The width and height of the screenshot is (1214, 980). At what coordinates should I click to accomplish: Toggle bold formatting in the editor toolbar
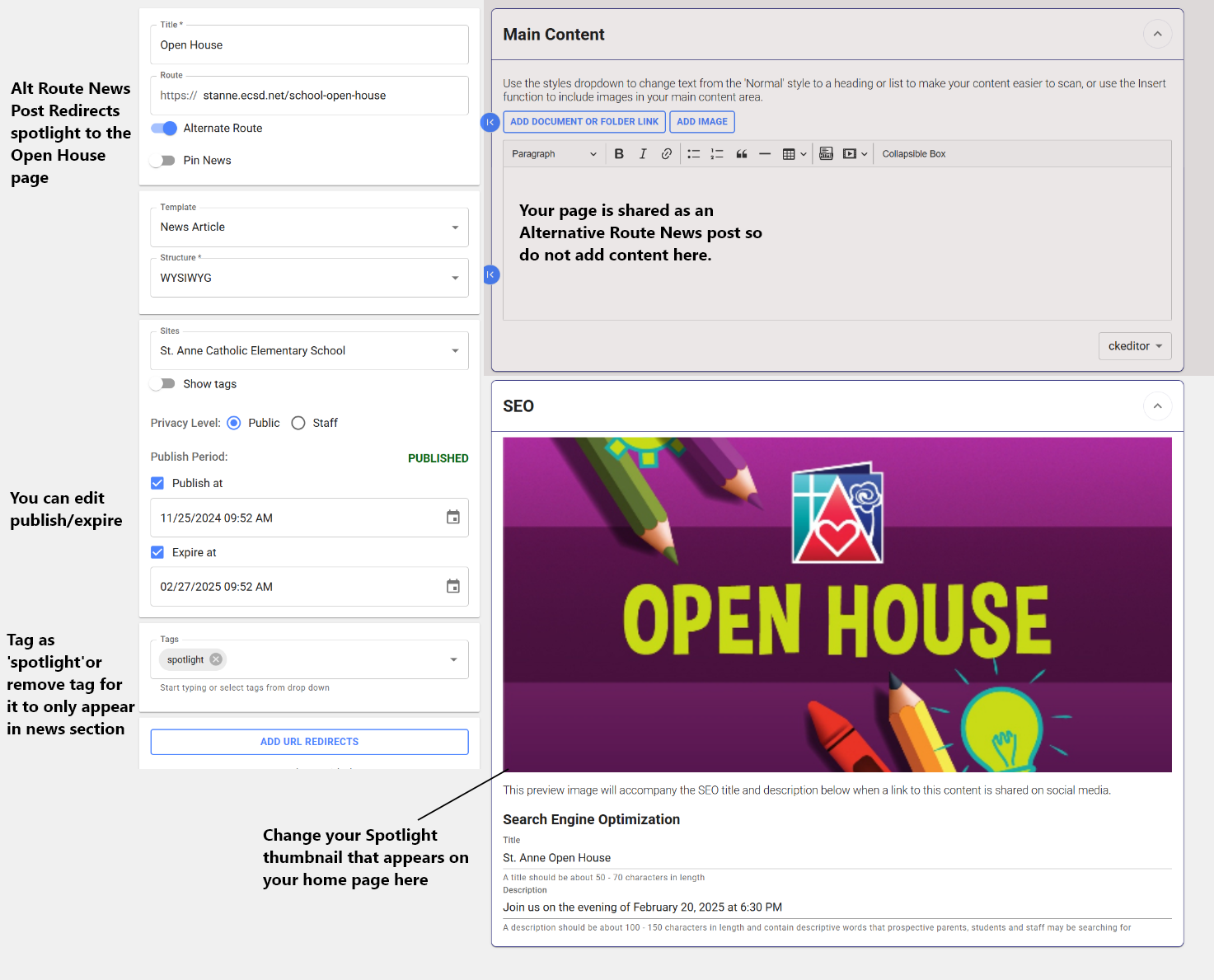pos(619,154)
